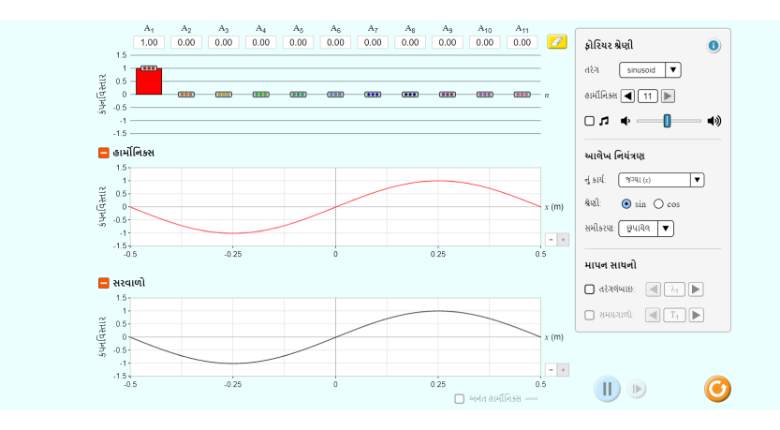Click the quiet speaker icon for minimum volume
Viewport: 780px width, 430px height.
(x=625, y=121)
